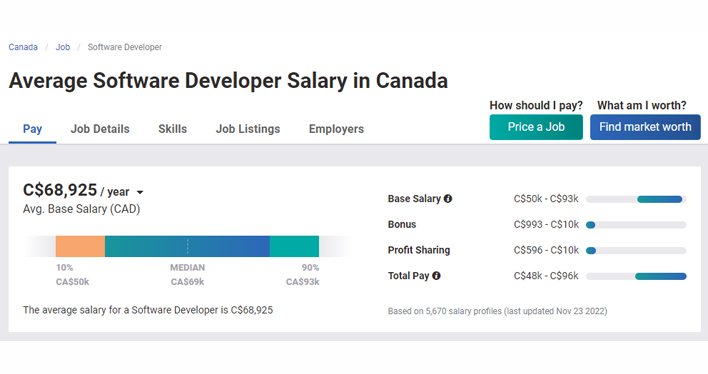The image size is (708, 374).
Task: Click the CA$69k median value
Action: (x=187, y=282)
